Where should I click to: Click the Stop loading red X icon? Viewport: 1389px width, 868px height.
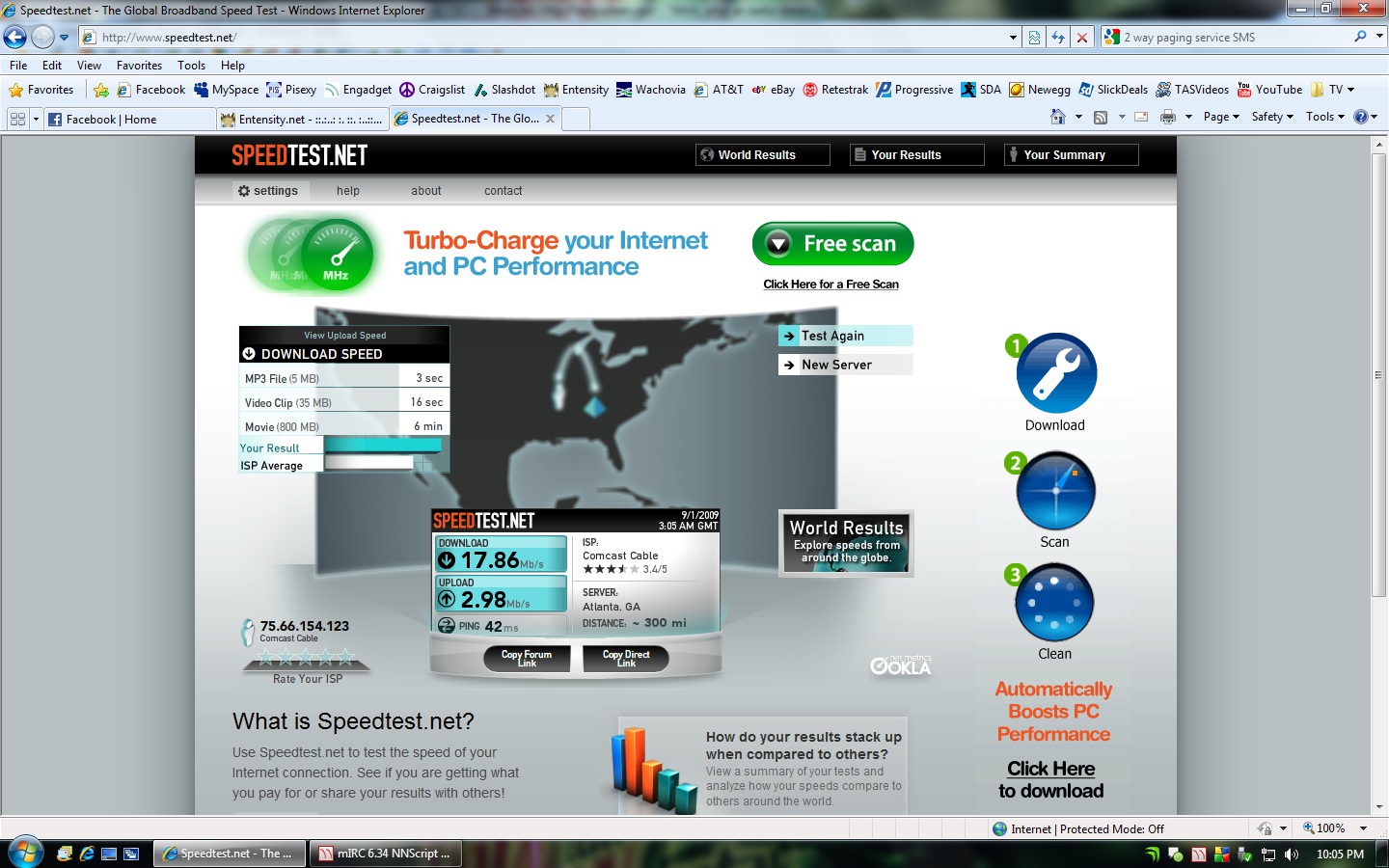click(1082, 38)
